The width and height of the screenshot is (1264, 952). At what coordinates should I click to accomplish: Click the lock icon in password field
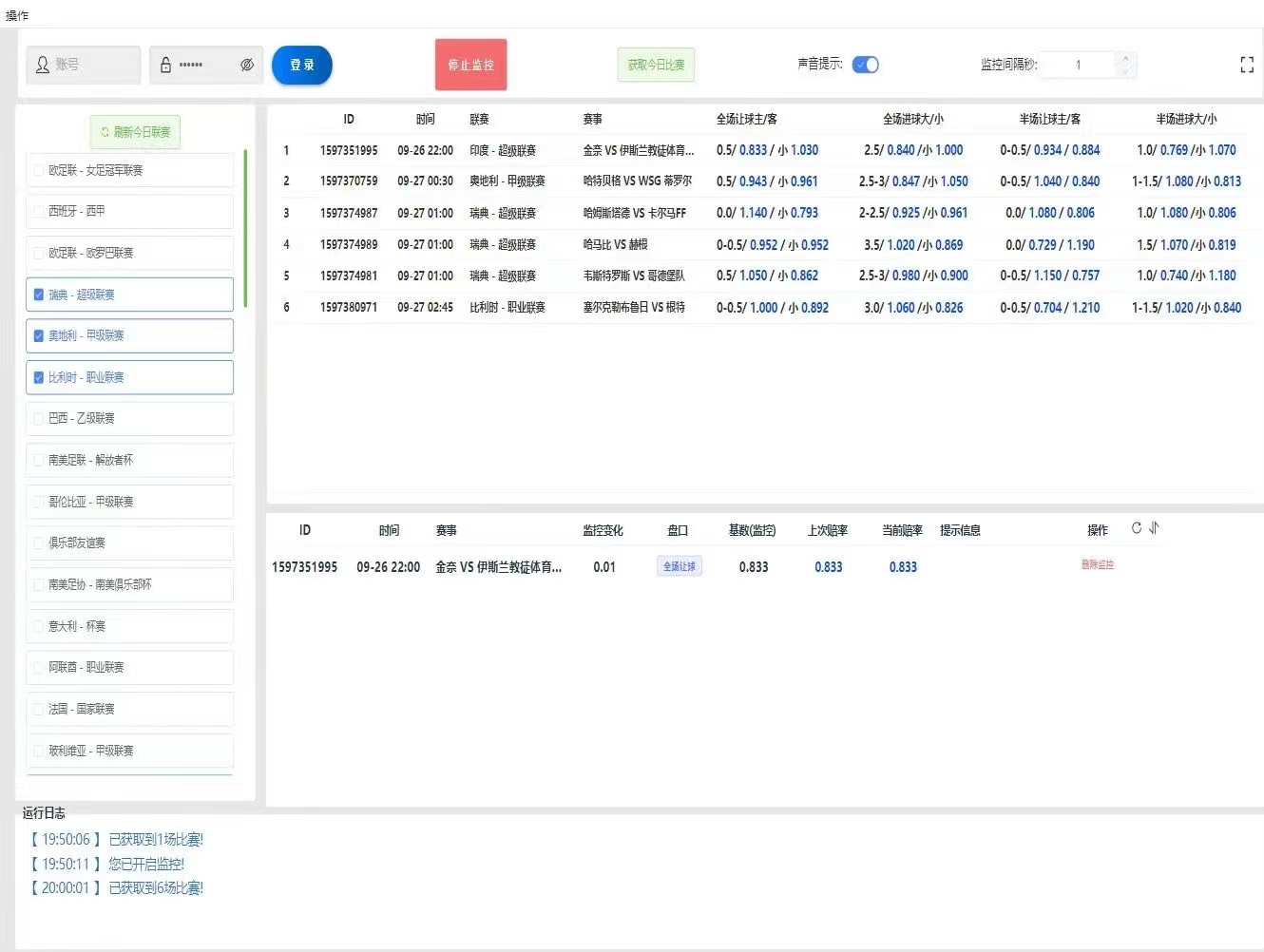tap(165, 65)
